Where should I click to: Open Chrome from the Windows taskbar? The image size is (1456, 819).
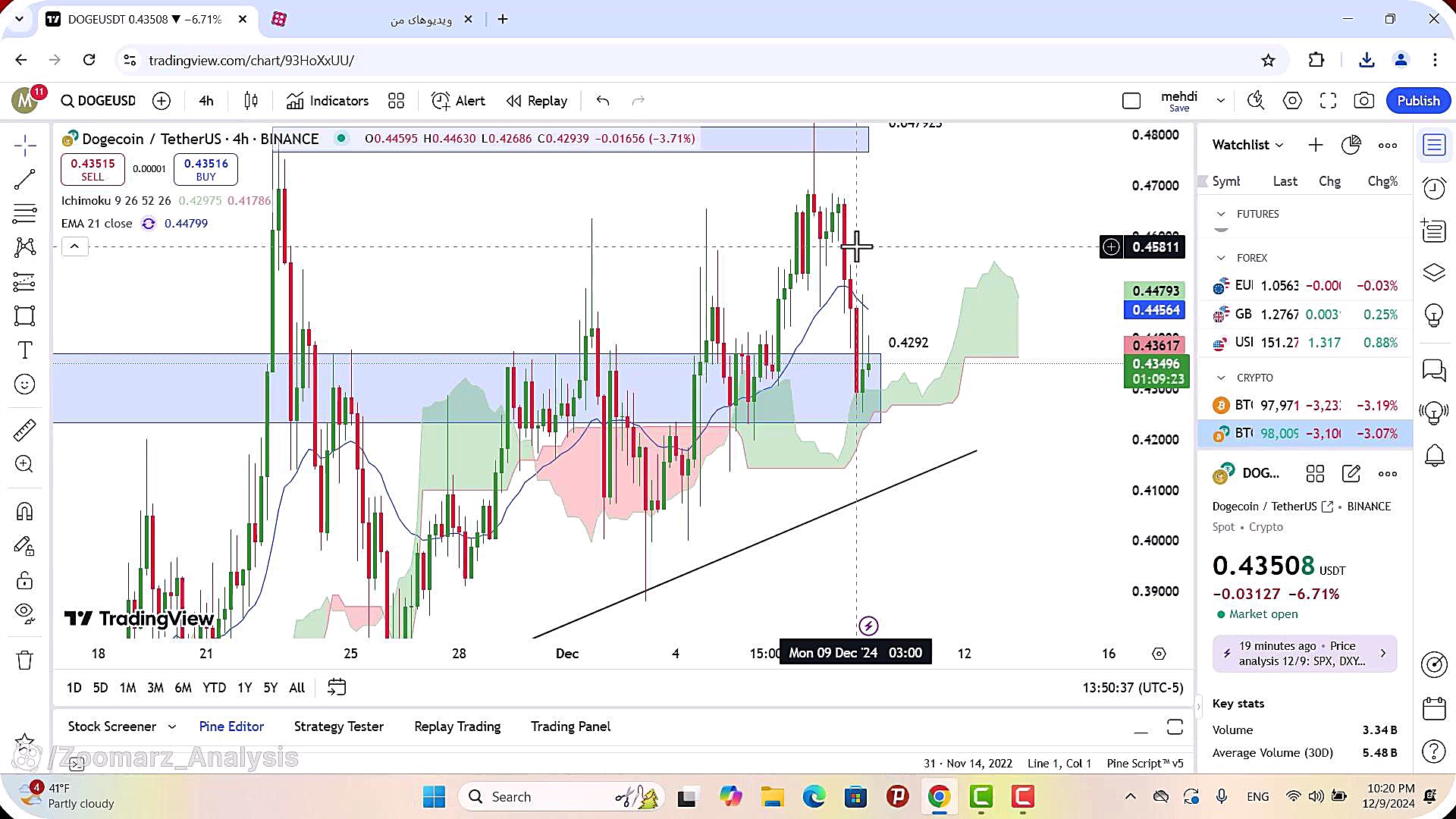coord(939,796)
